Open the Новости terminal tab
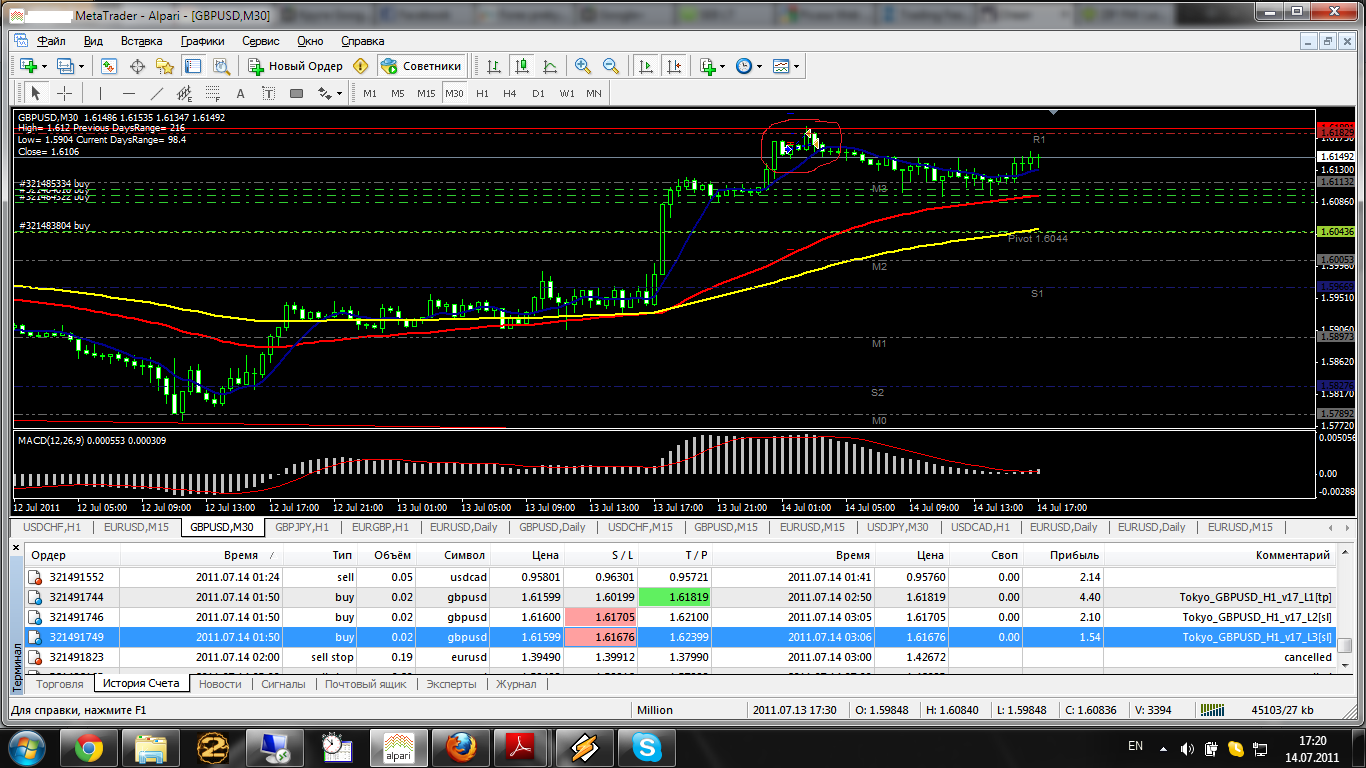The image size is (1366, 768). (x=220, y=684)
